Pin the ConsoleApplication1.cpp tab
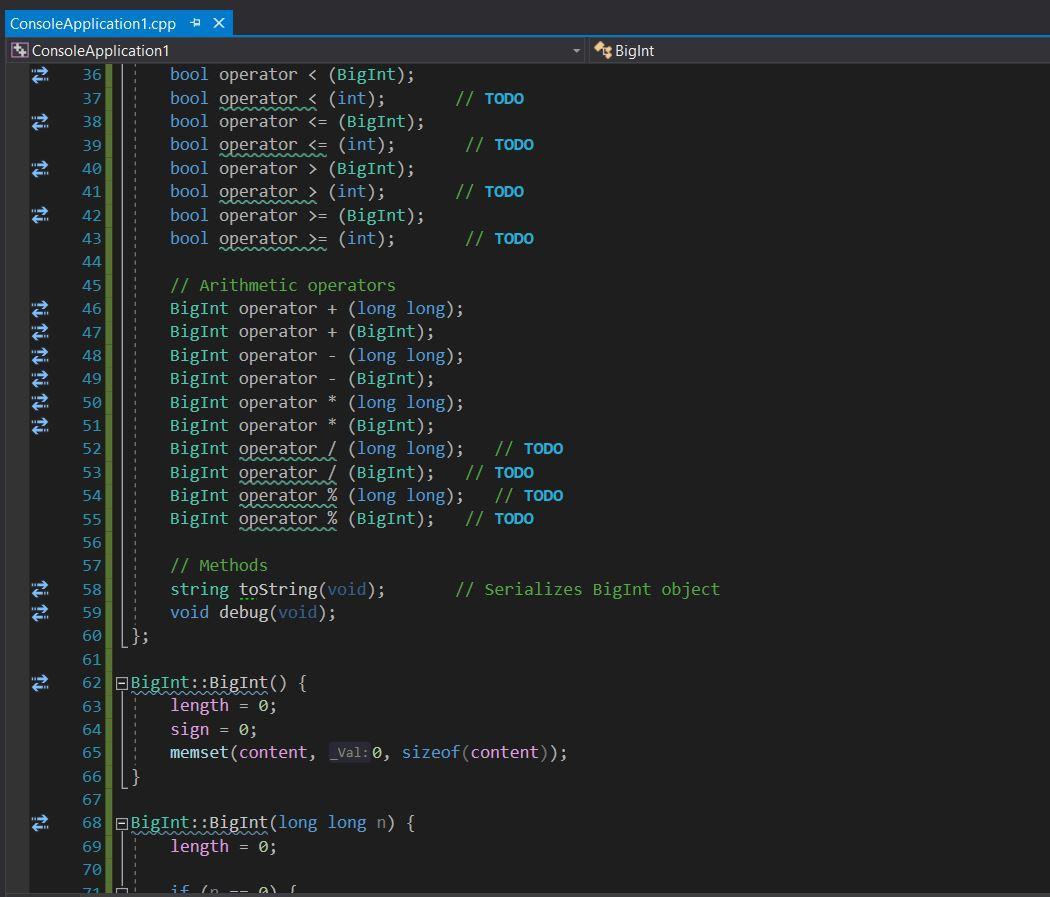The image size is (1050, 897). point(196,23)
